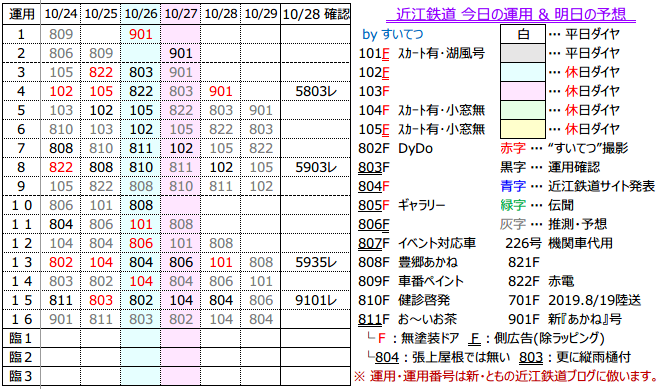Click the 102F legend entry
Screen dimensions: 669x389
click(374, 72)
